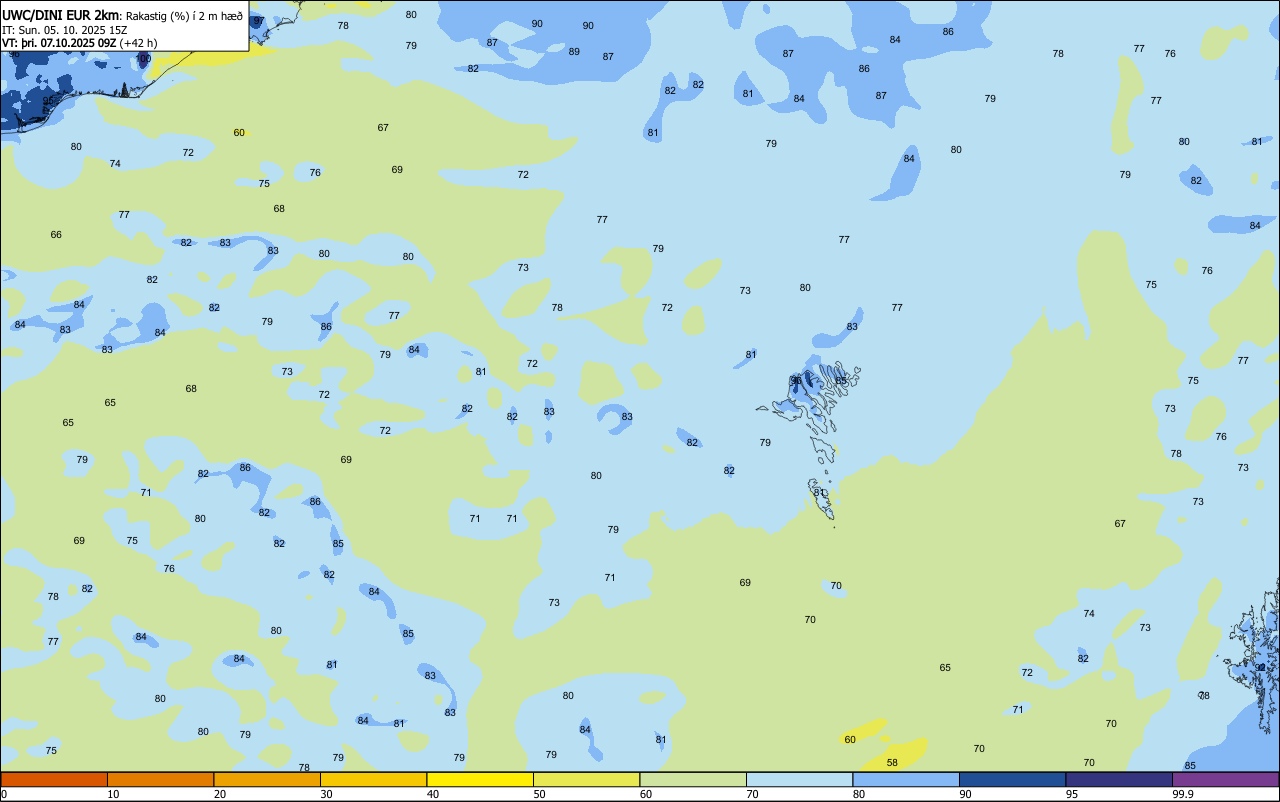
Task: Click the legend tick label '95'
Action: tap(1072, 794)
